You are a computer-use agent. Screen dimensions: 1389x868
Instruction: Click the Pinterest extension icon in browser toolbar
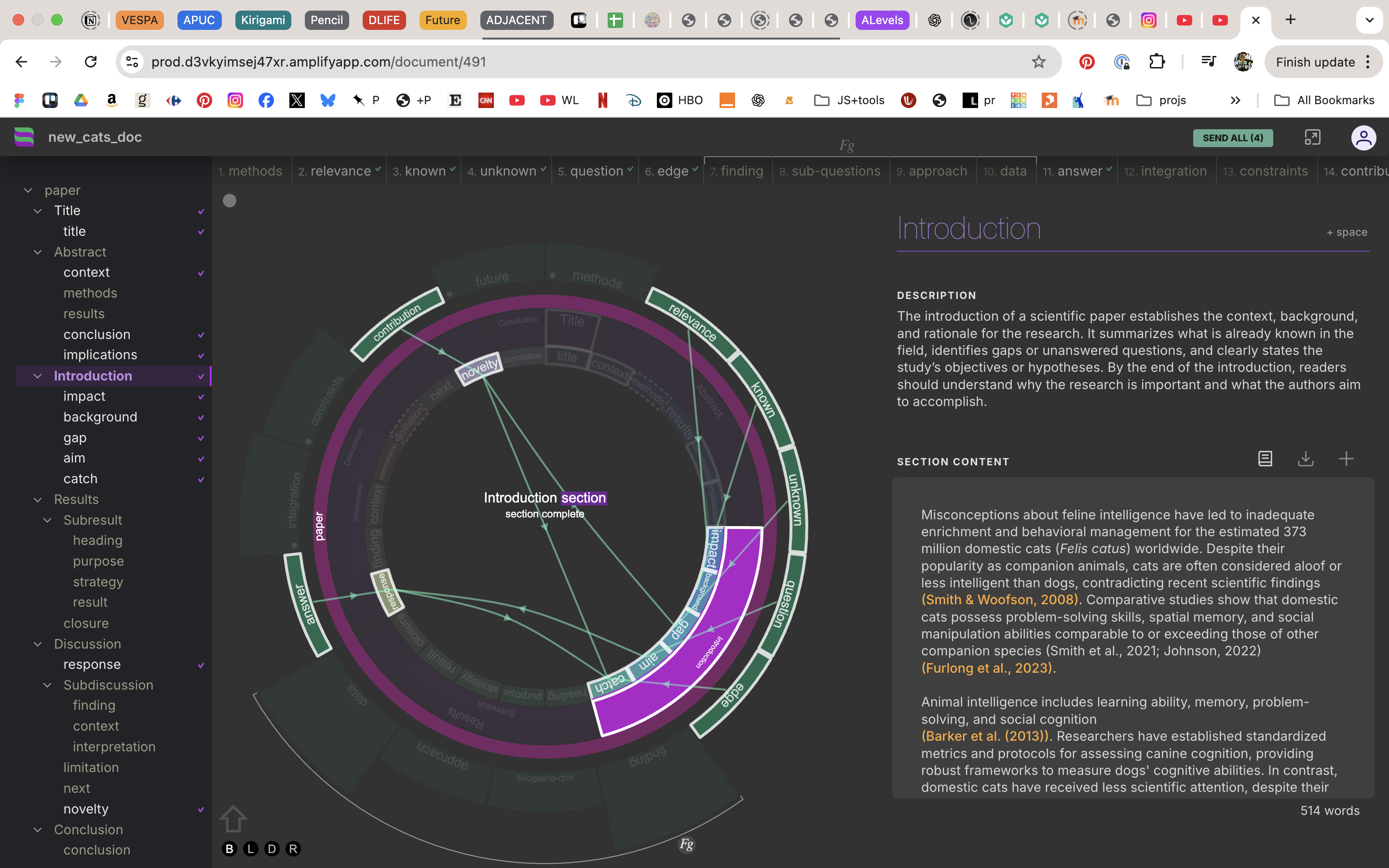tap(1087, 62)
